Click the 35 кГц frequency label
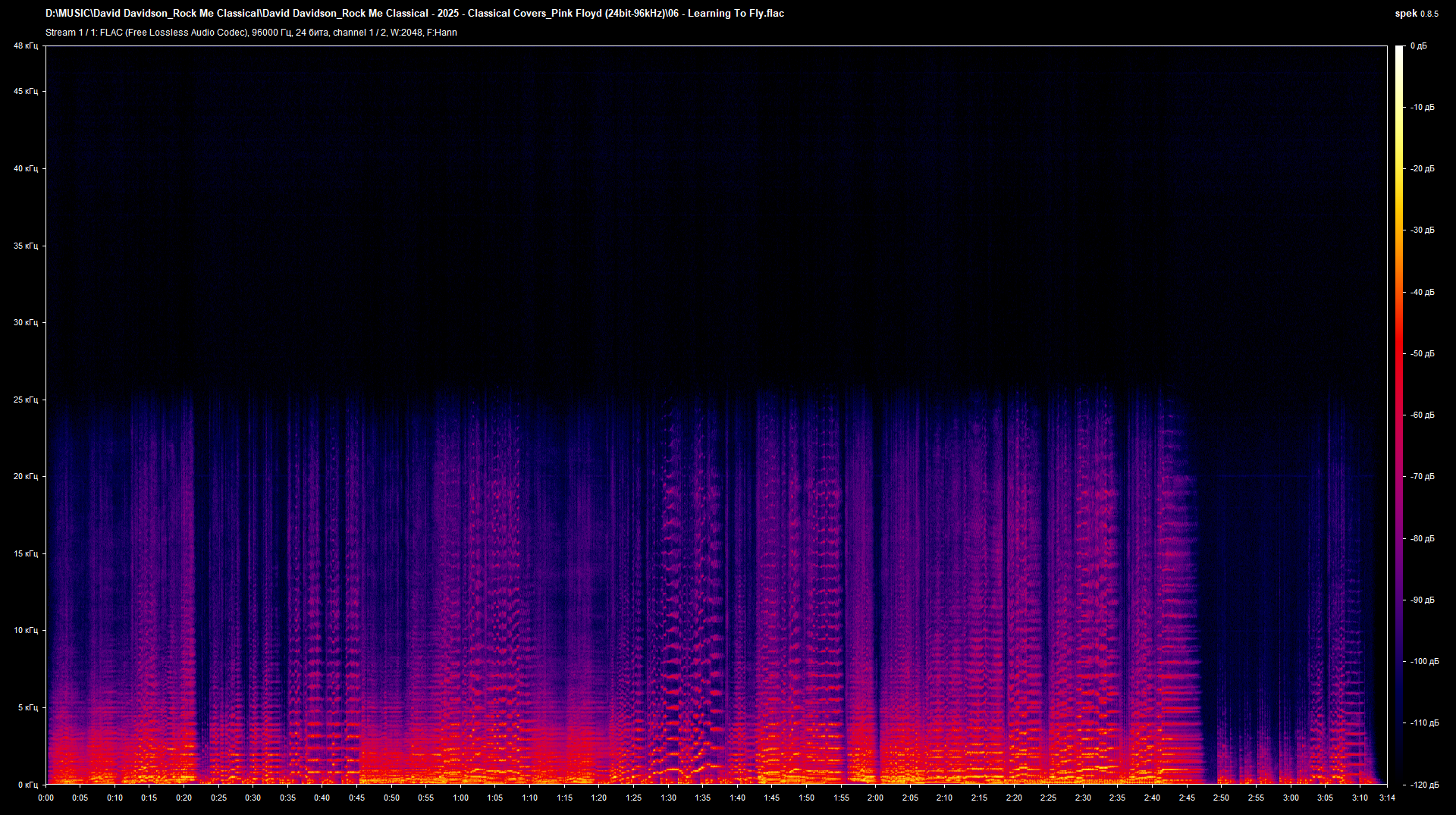Viewport: 1456px width, 815px height. point(26,246)
